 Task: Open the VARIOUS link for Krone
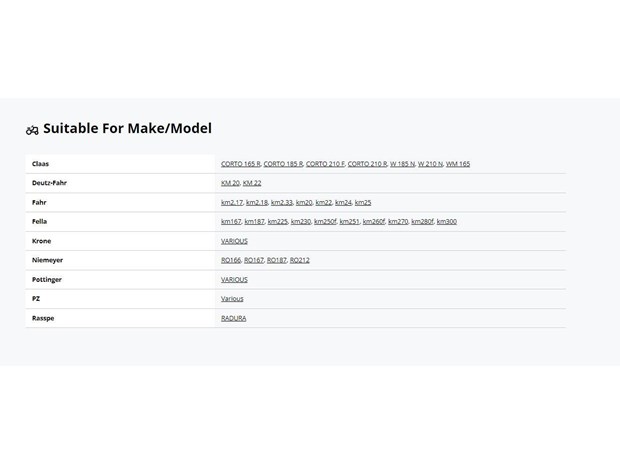click(x=234, y=241)
